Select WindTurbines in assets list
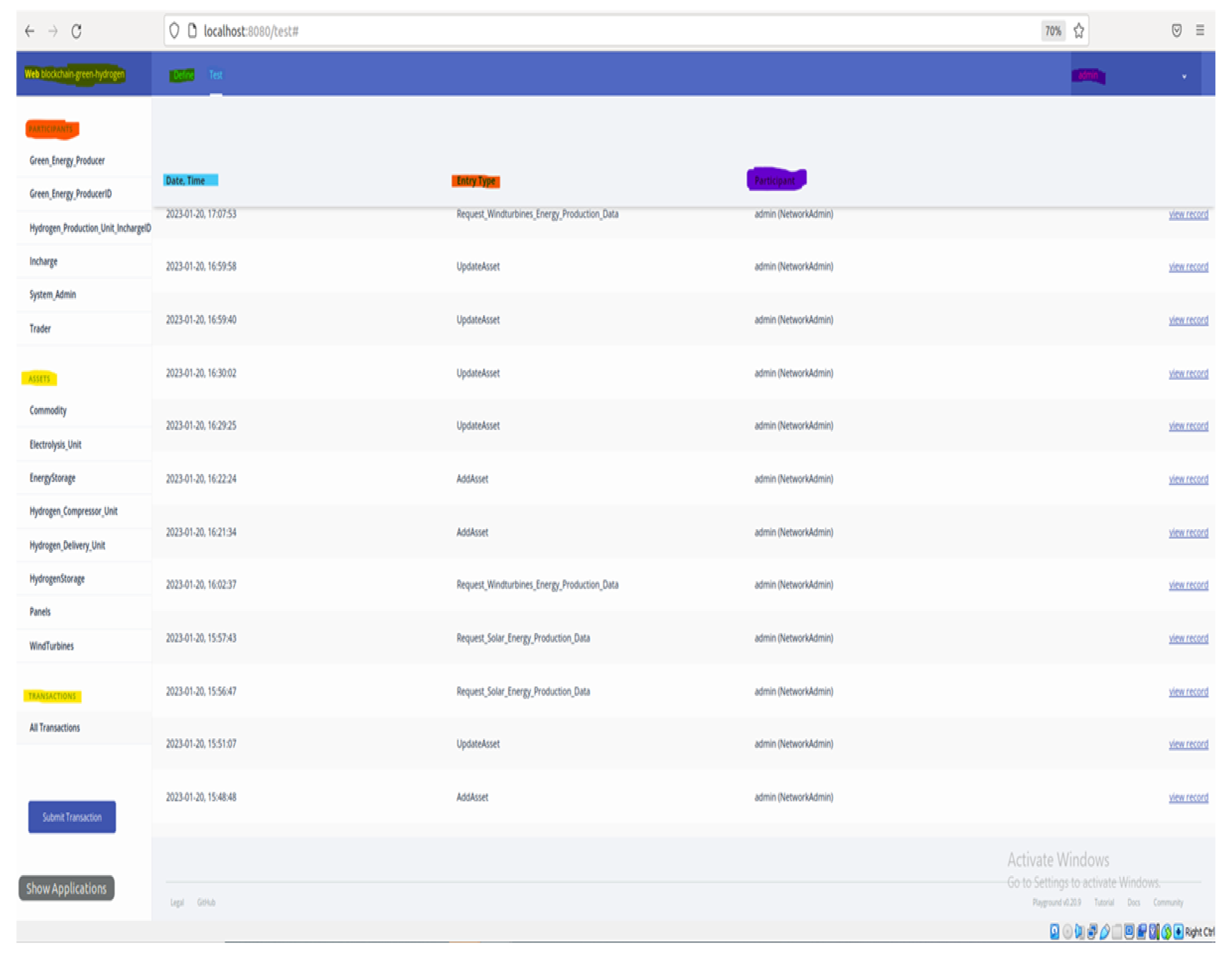The height and width of the screenshot is (960, 1232). (52, 646)
